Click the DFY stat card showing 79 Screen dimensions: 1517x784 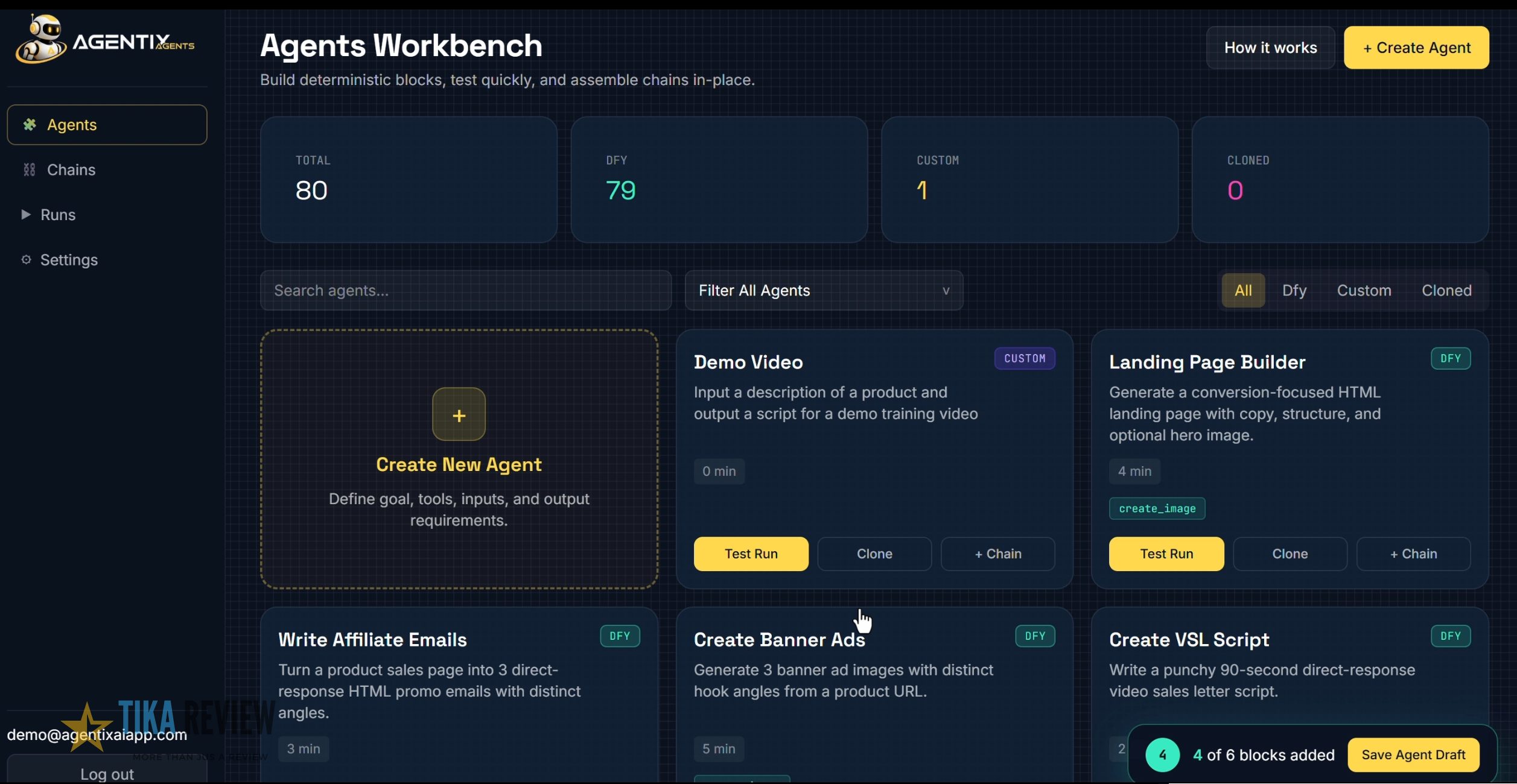(719, 180)
